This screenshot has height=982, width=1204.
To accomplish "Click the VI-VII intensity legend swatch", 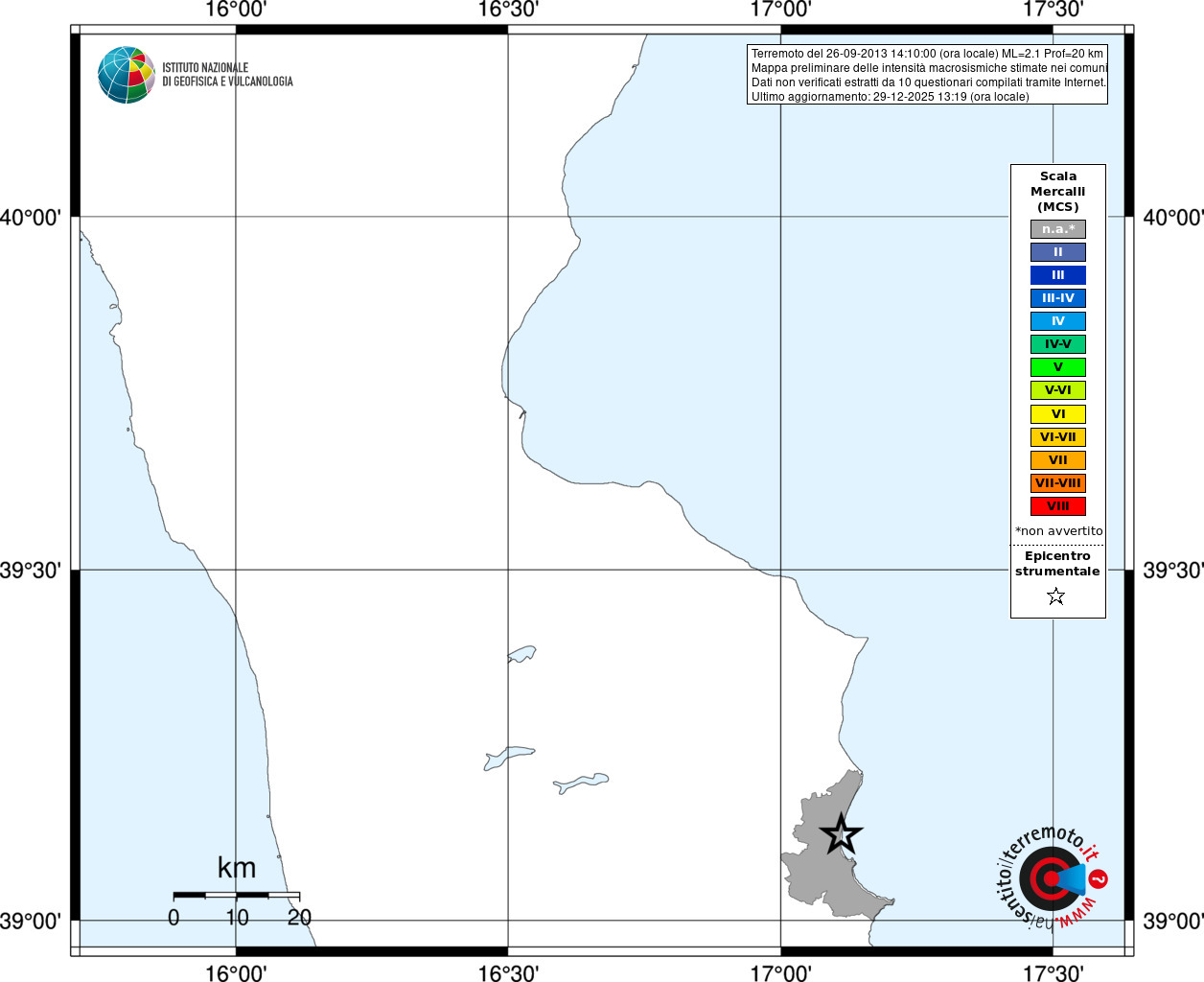I will coord(1058,437).
